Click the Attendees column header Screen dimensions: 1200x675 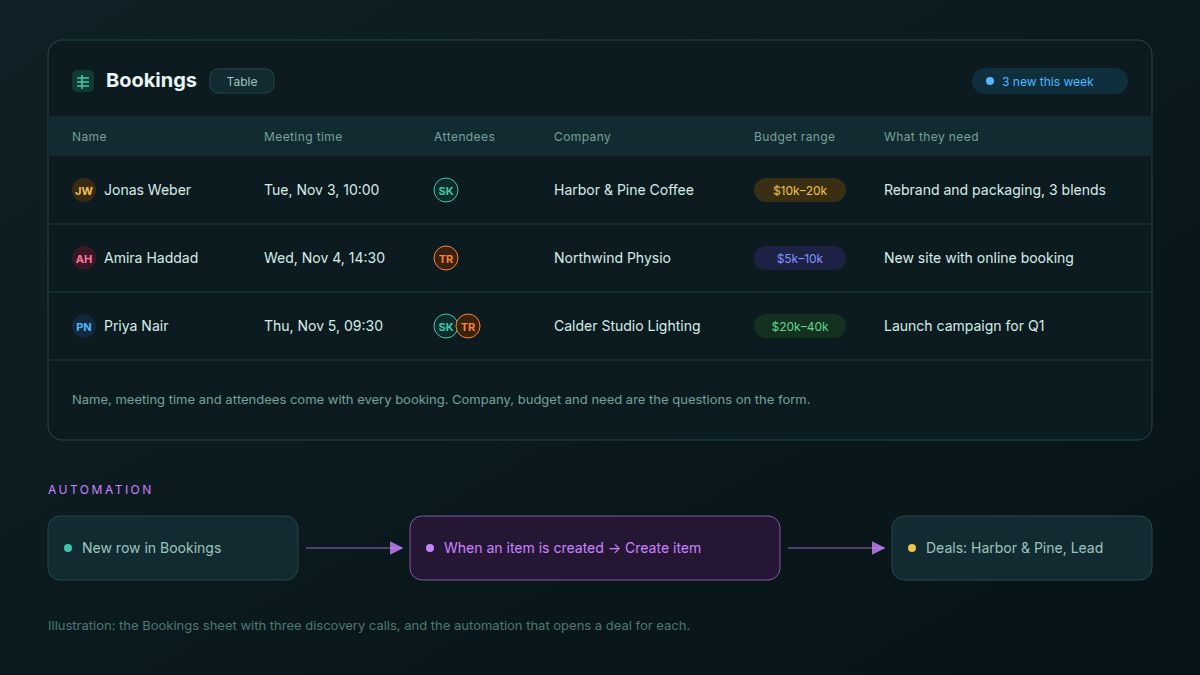(464, 137)
